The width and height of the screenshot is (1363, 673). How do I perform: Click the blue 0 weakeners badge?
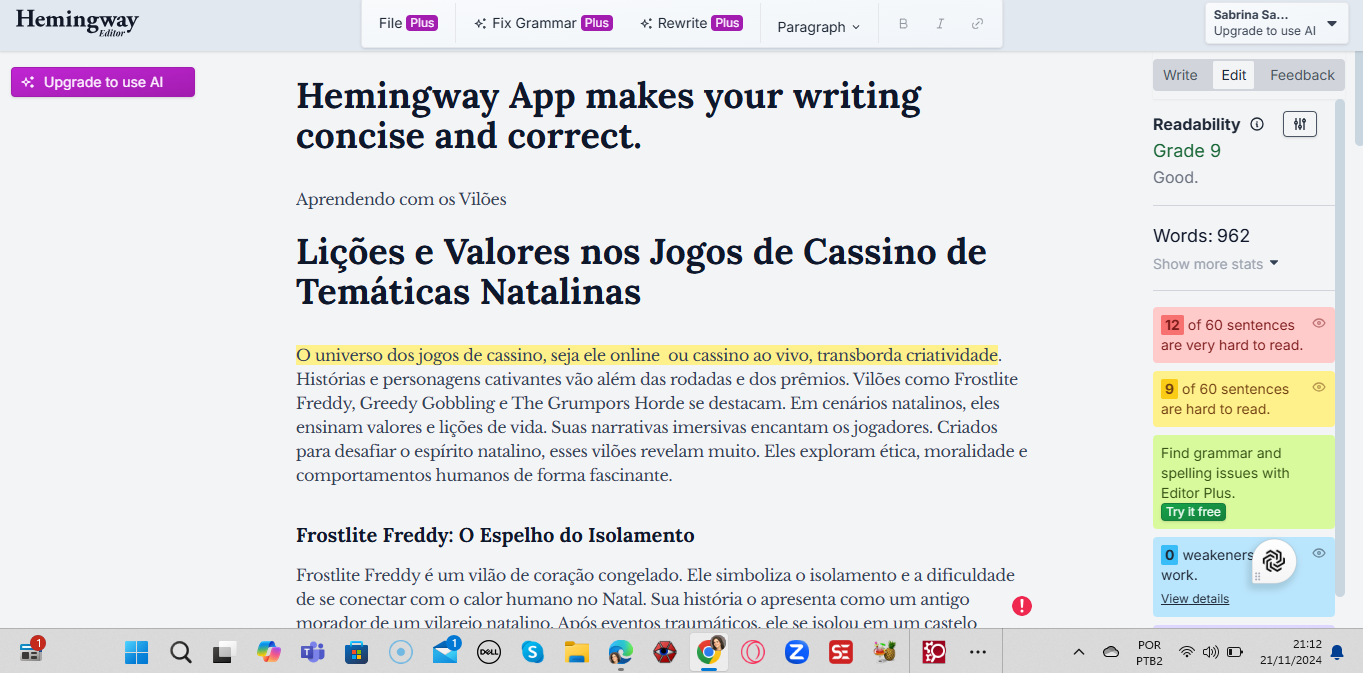click(x=1169, y=555)
